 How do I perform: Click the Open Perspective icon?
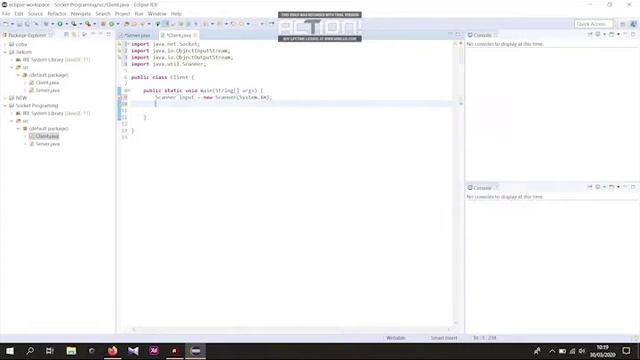point(622,24)
